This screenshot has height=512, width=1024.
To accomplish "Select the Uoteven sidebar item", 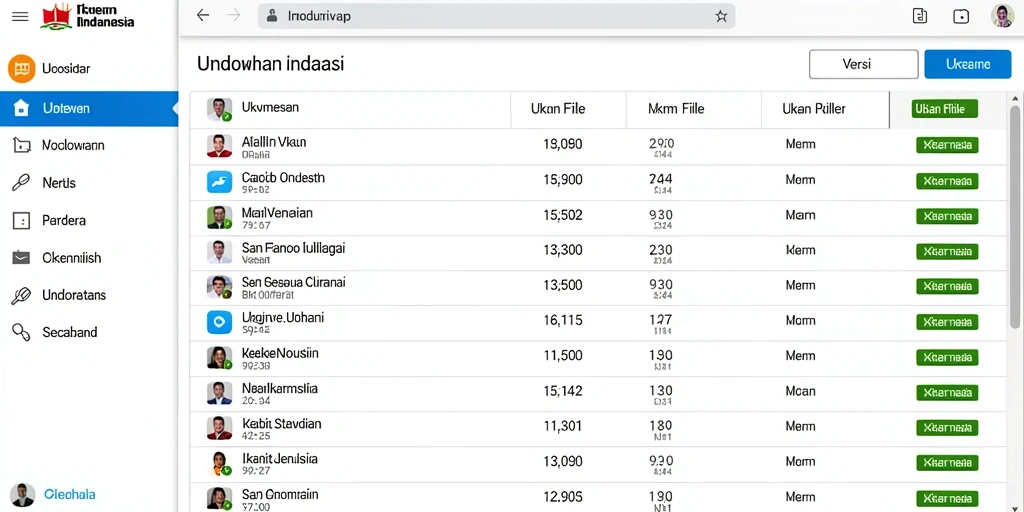I will point(89,108).
